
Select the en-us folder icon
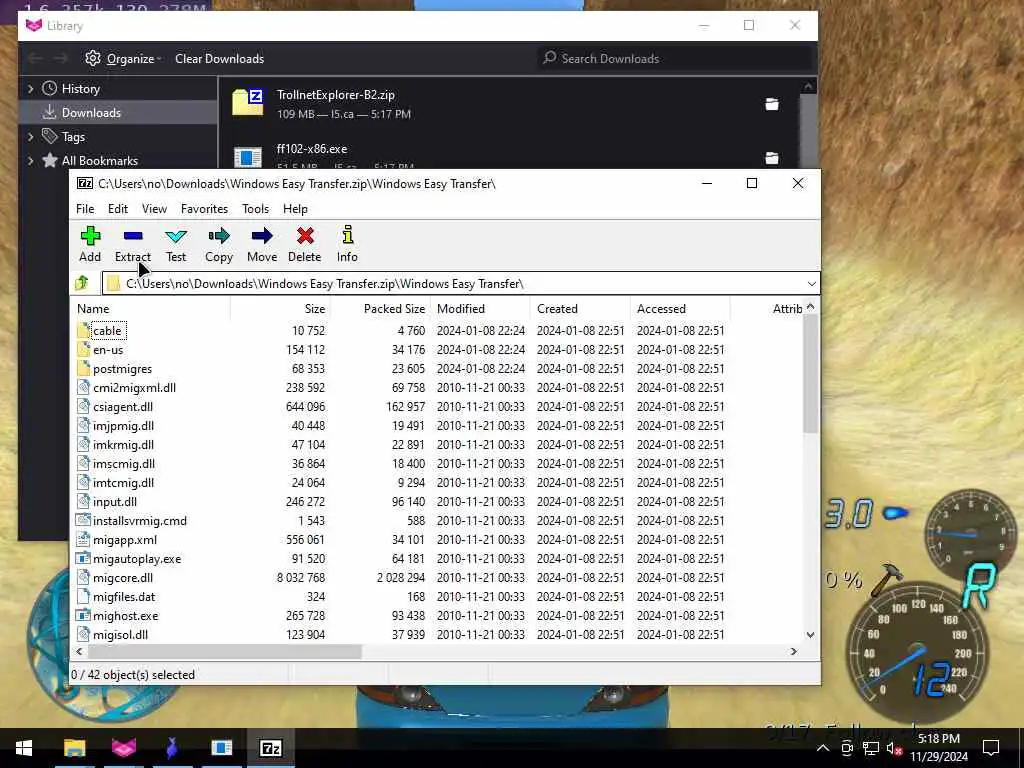[83, 349]
